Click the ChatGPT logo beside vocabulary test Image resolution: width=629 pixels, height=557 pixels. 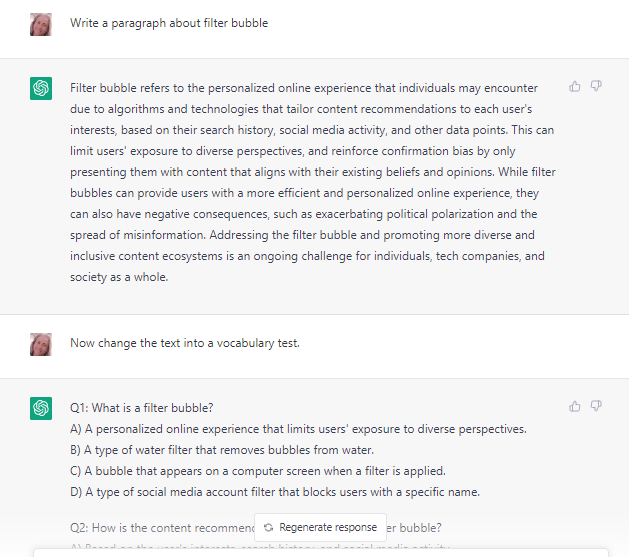click(41, 408)
